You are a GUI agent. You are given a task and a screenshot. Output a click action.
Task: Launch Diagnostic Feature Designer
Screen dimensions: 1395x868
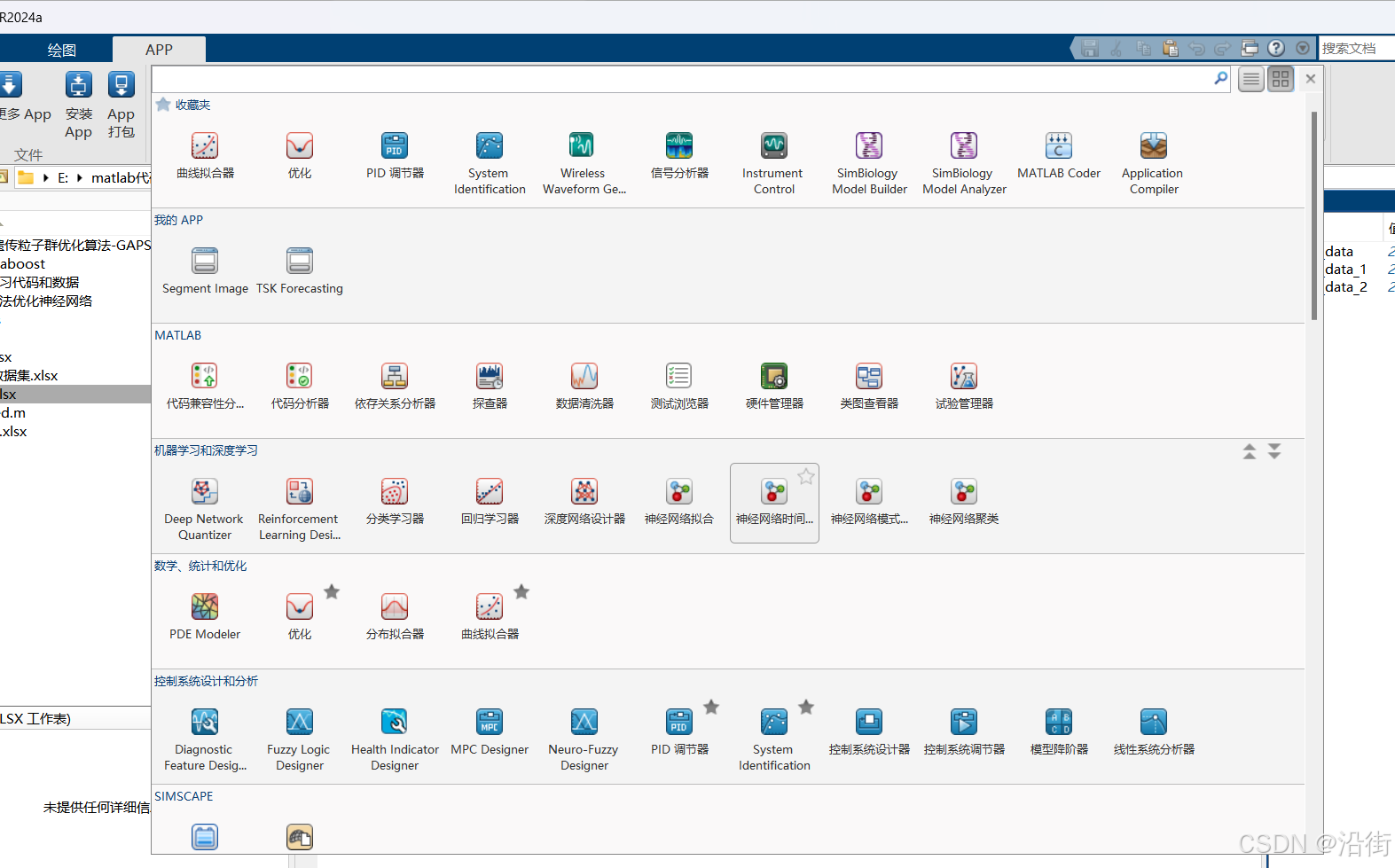pyautogui.click(x=205, y=739)
